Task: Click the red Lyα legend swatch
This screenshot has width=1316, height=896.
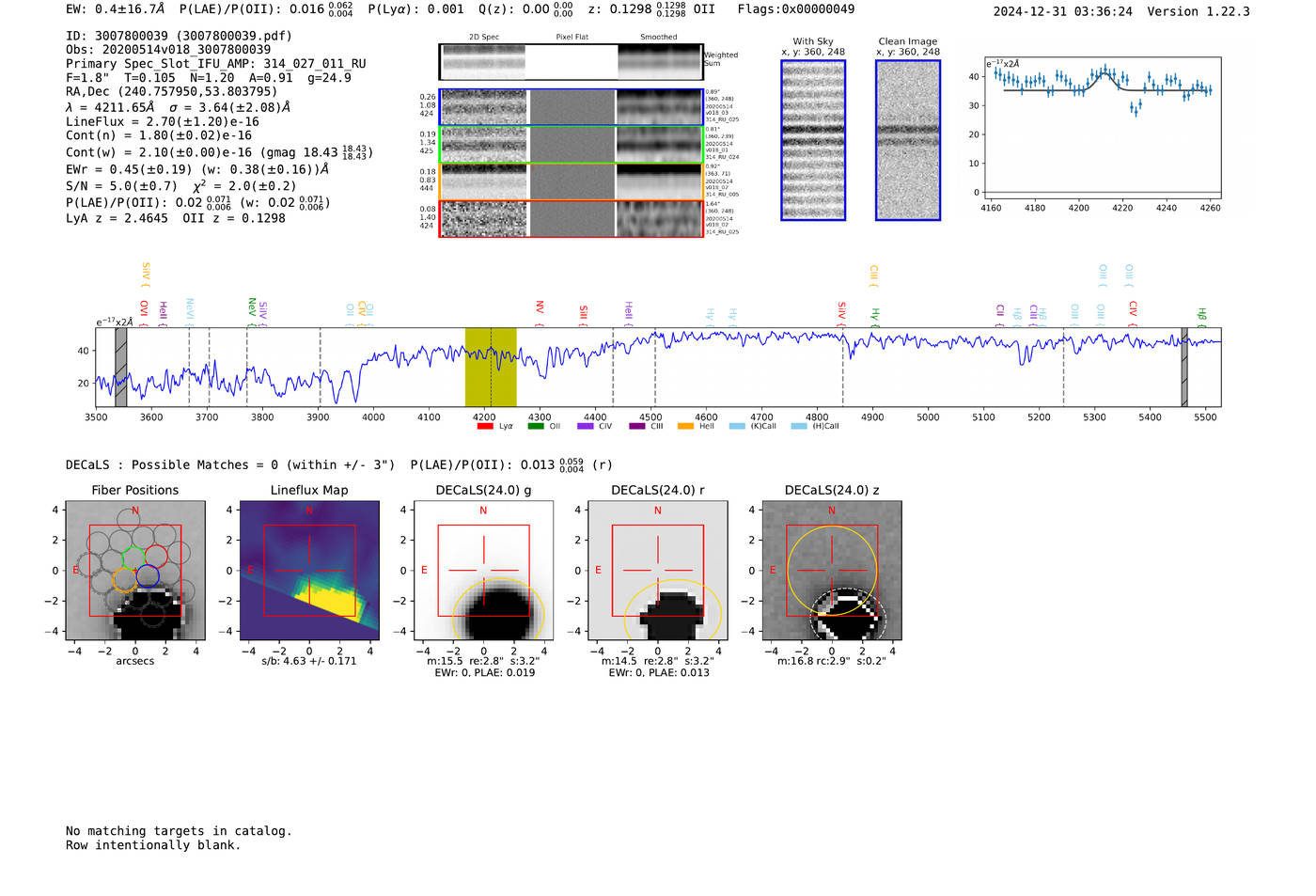Action: (485, 427)
